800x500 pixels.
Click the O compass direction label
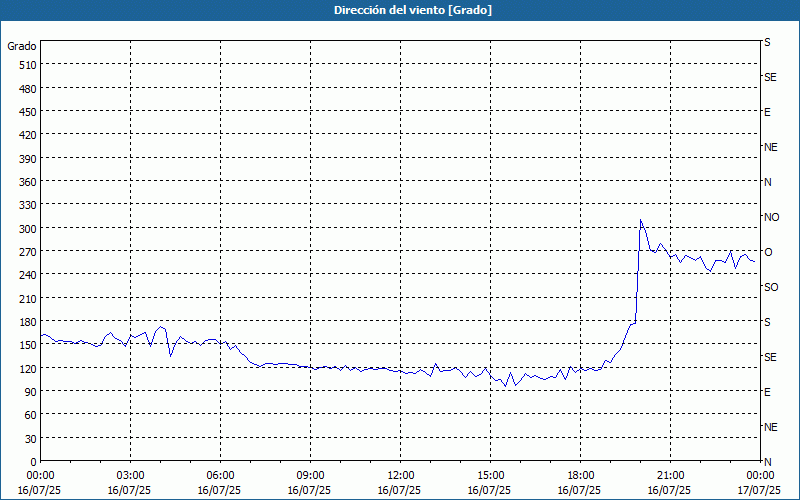click(x=768, y=252)
